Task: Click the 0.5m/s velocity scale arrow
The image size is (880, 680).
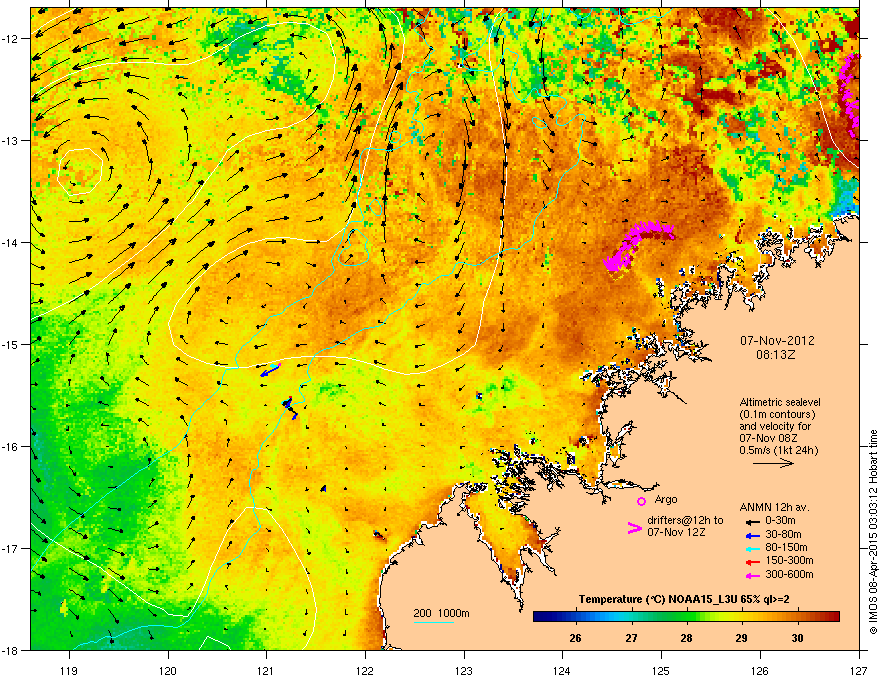Action: 773,463
